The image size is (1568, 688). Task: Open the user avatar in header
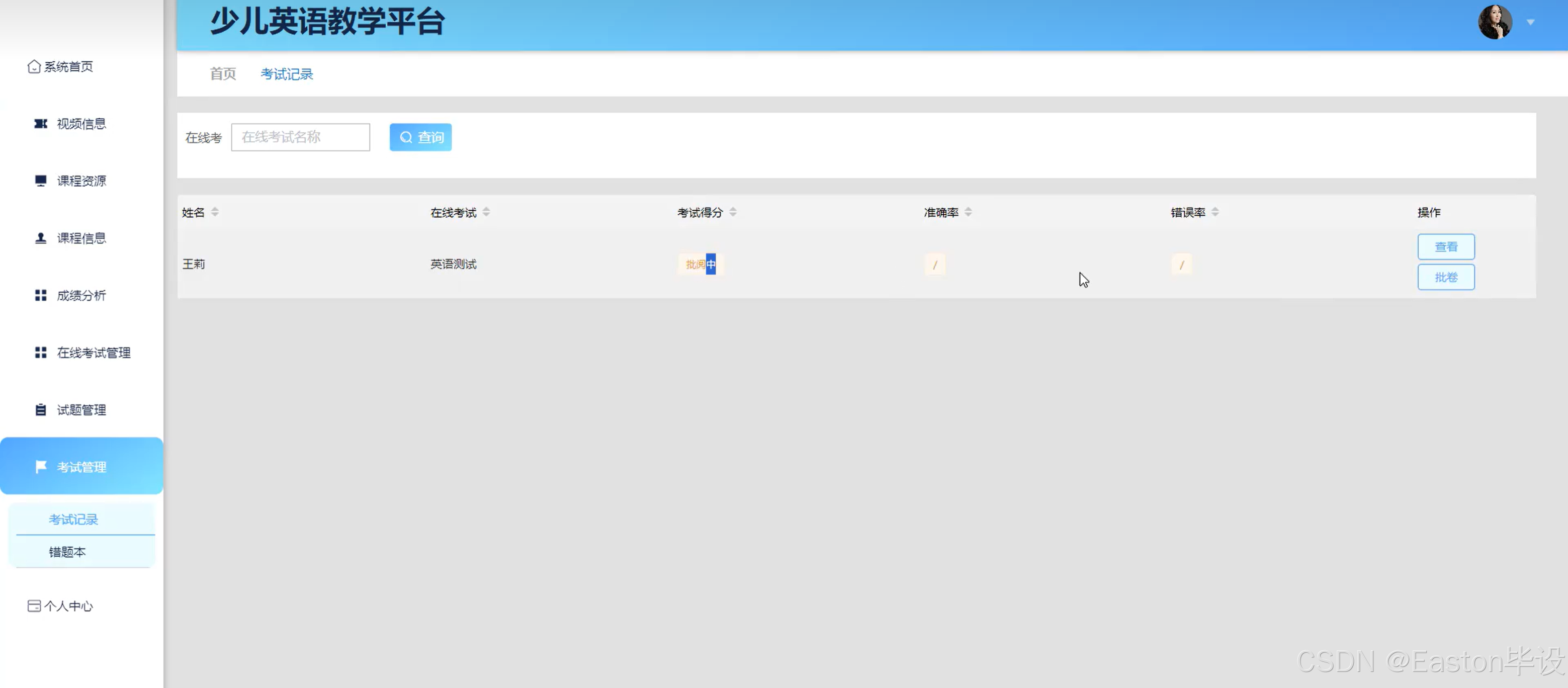click(x=1495, y=22)
